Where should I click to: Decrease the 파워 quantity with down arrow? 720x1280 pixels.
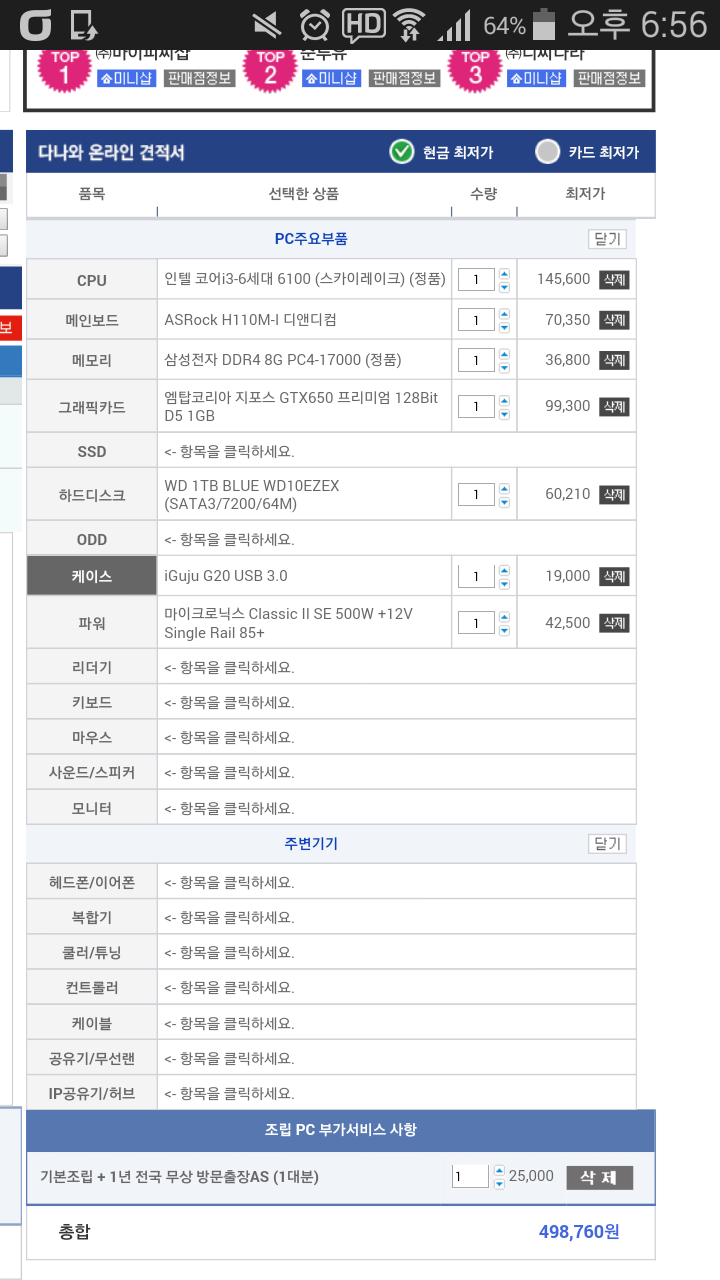coord(504,630)
